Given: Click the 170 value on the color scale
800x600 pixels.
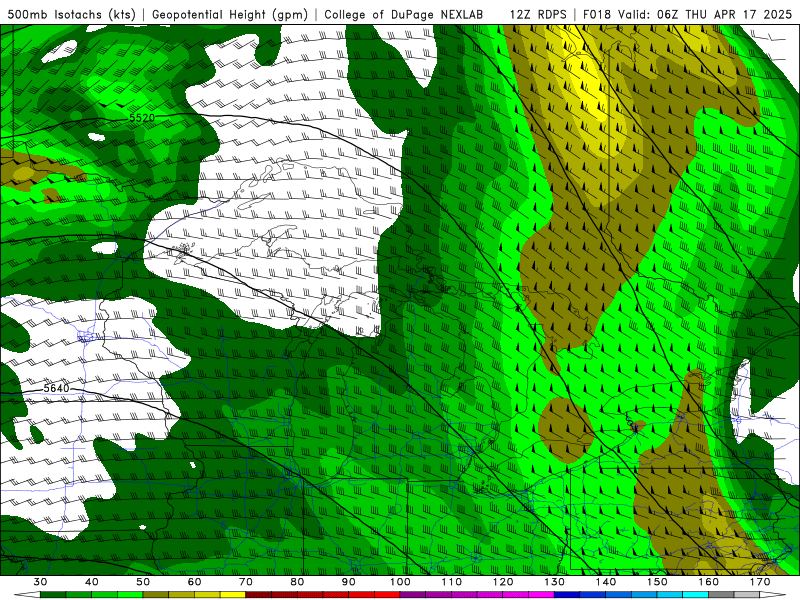Looking at the screenshot, I should [760, 582].
